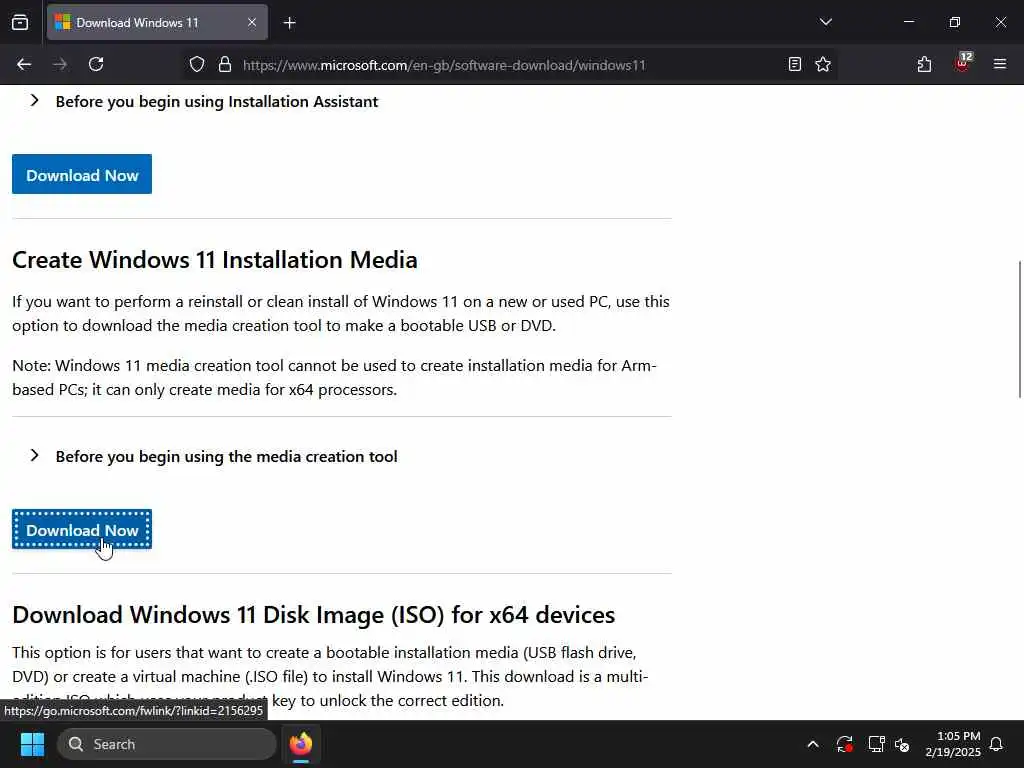Open a new tab with plus button
Screen dimensions: 1024x768
[x=290, y=23]
